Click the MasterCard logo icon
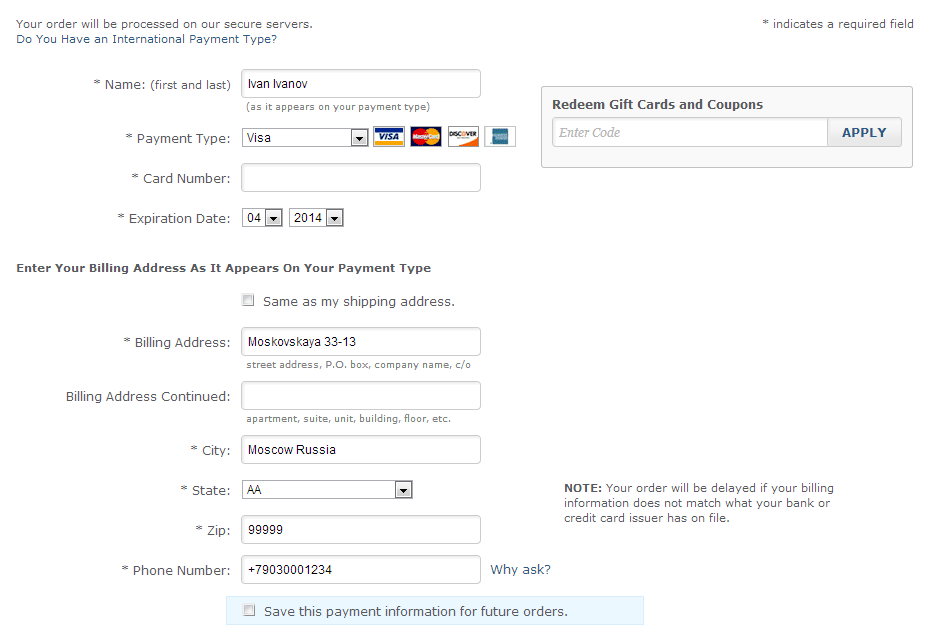The image size is (941, 633). coord(426,137)
